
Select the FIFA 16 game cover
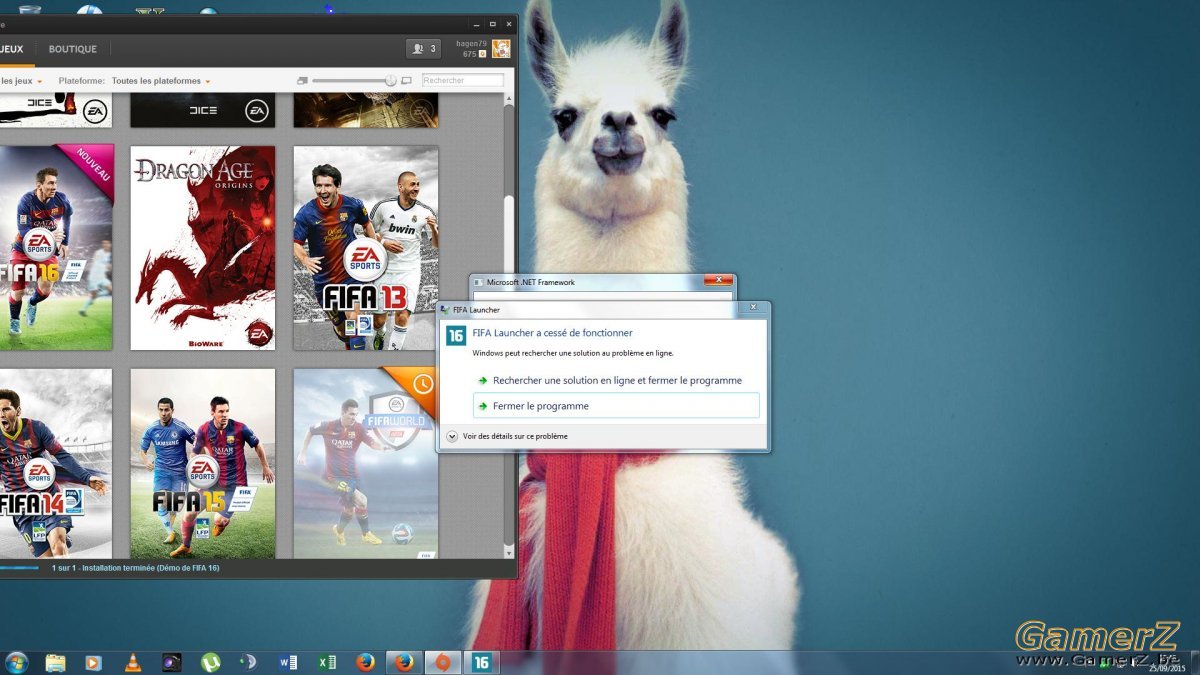[56, 248]
